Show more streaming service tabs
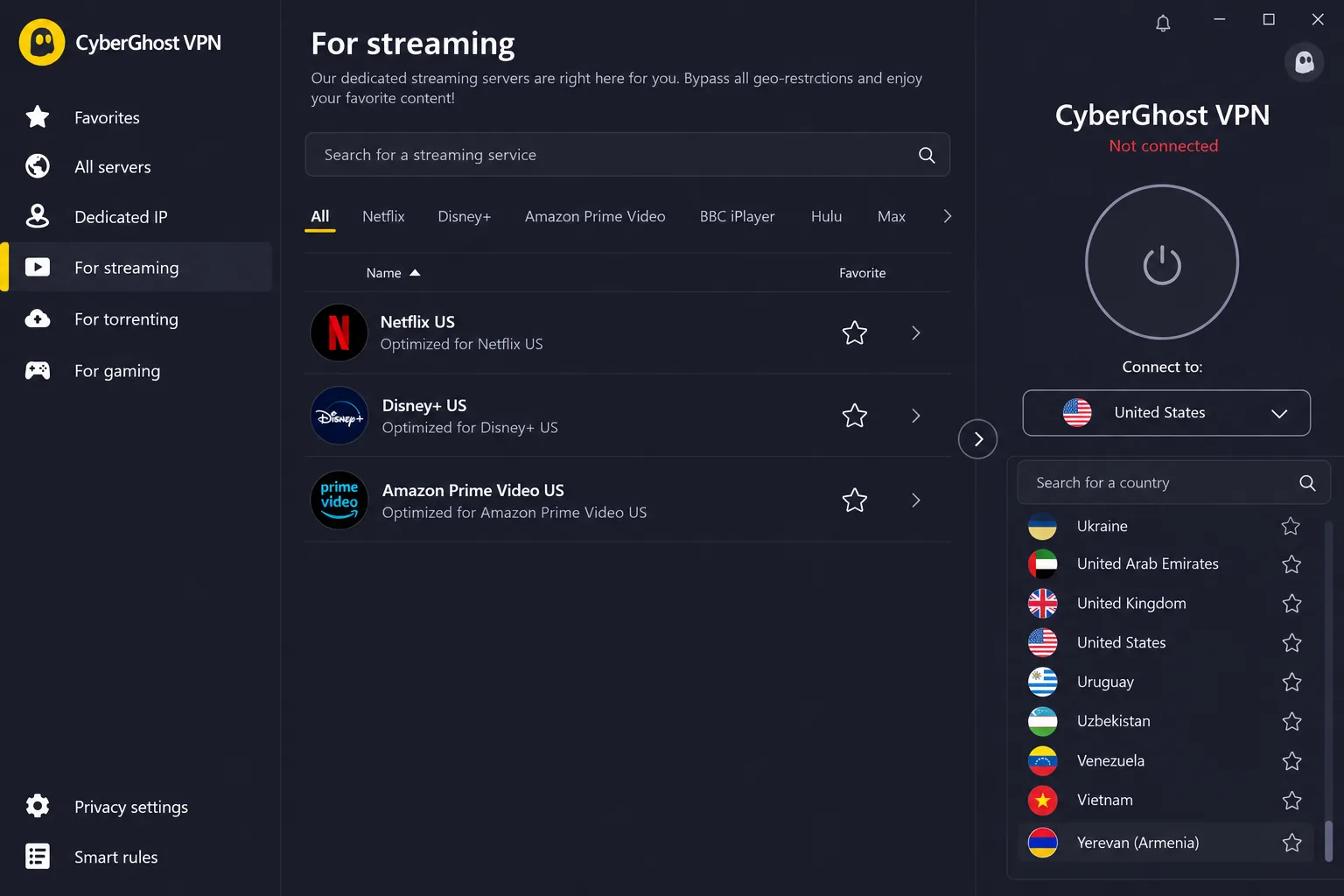1344x896 pixels. click(x=947, y=216)
